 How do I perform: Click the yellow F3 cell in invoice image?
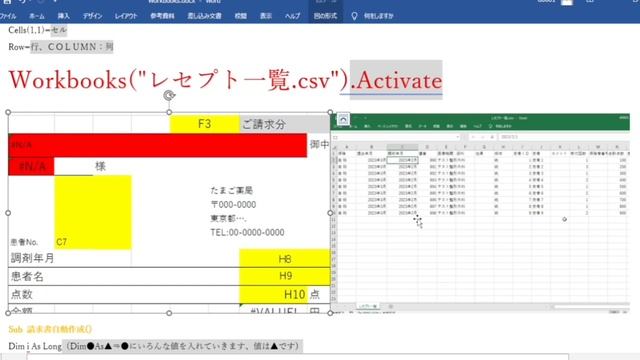click(x=204, y=124)
